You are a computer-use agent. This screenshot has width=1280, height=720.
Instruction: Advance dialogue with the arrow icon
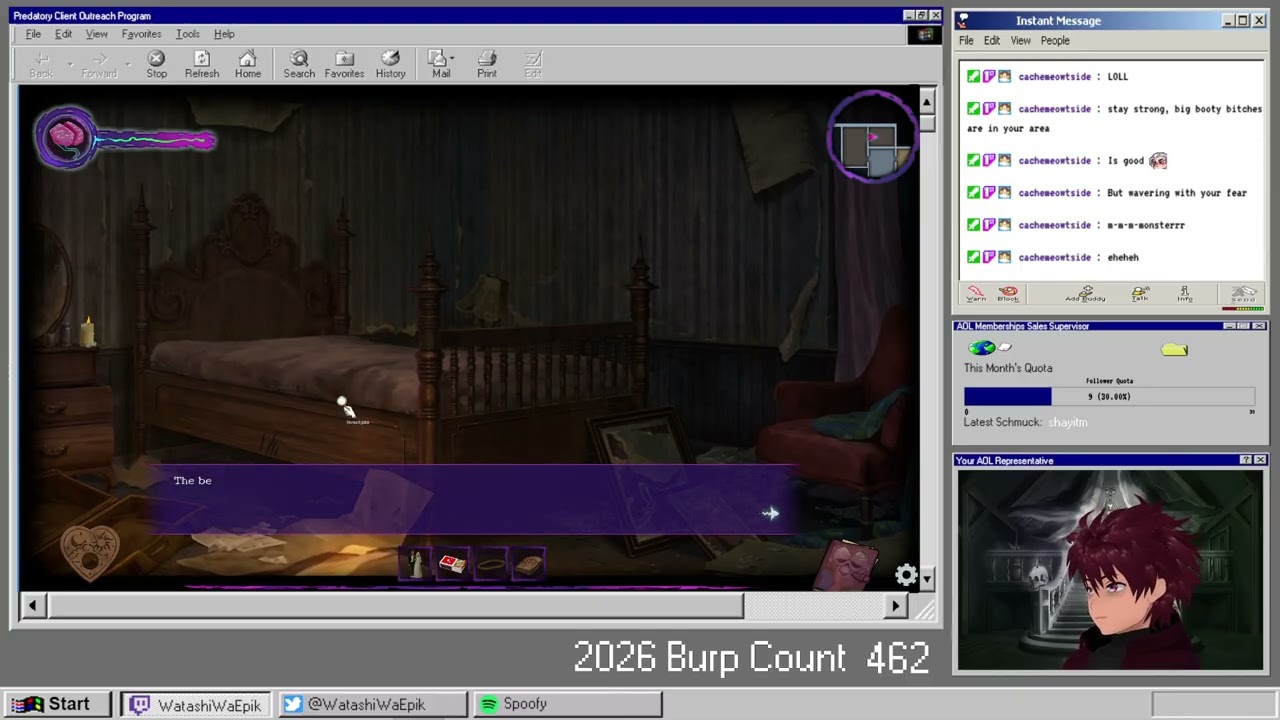click(770, 513)
